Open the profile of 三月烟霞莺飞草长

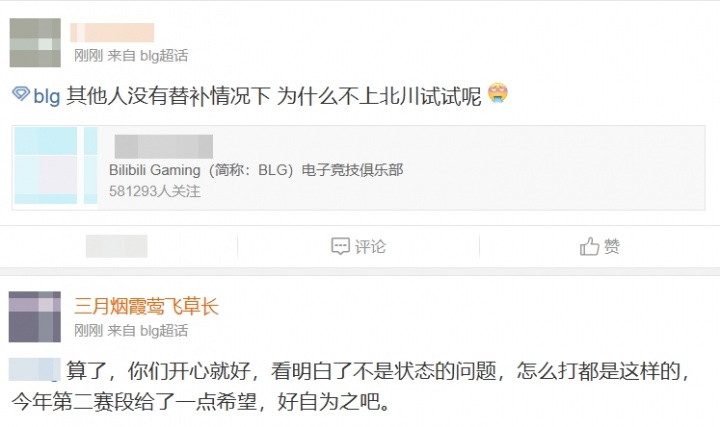[146, 306]
